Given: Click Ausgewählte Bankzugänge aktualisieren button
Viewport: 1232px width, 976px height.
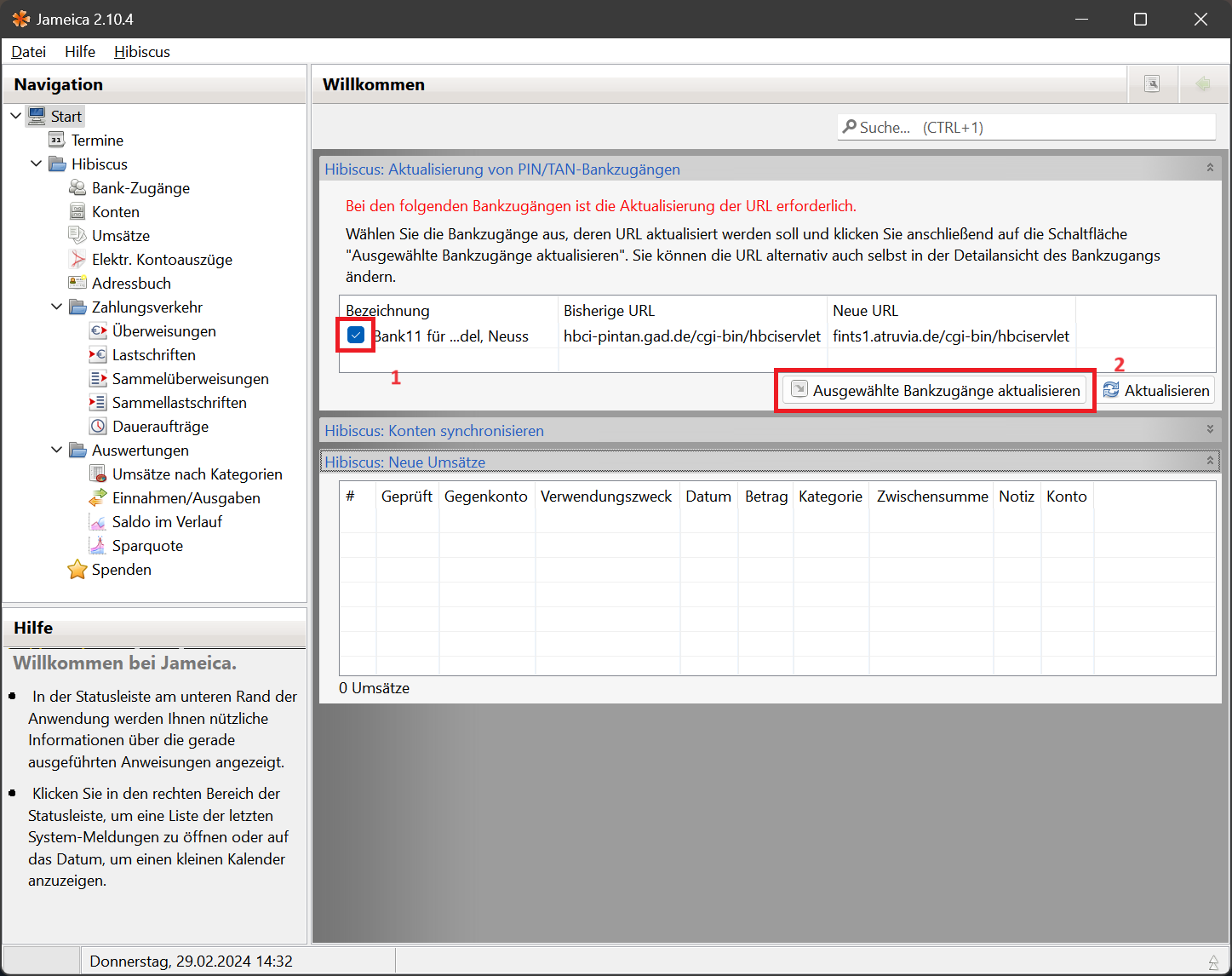Looking at the screenshot, I should point(935,390).
